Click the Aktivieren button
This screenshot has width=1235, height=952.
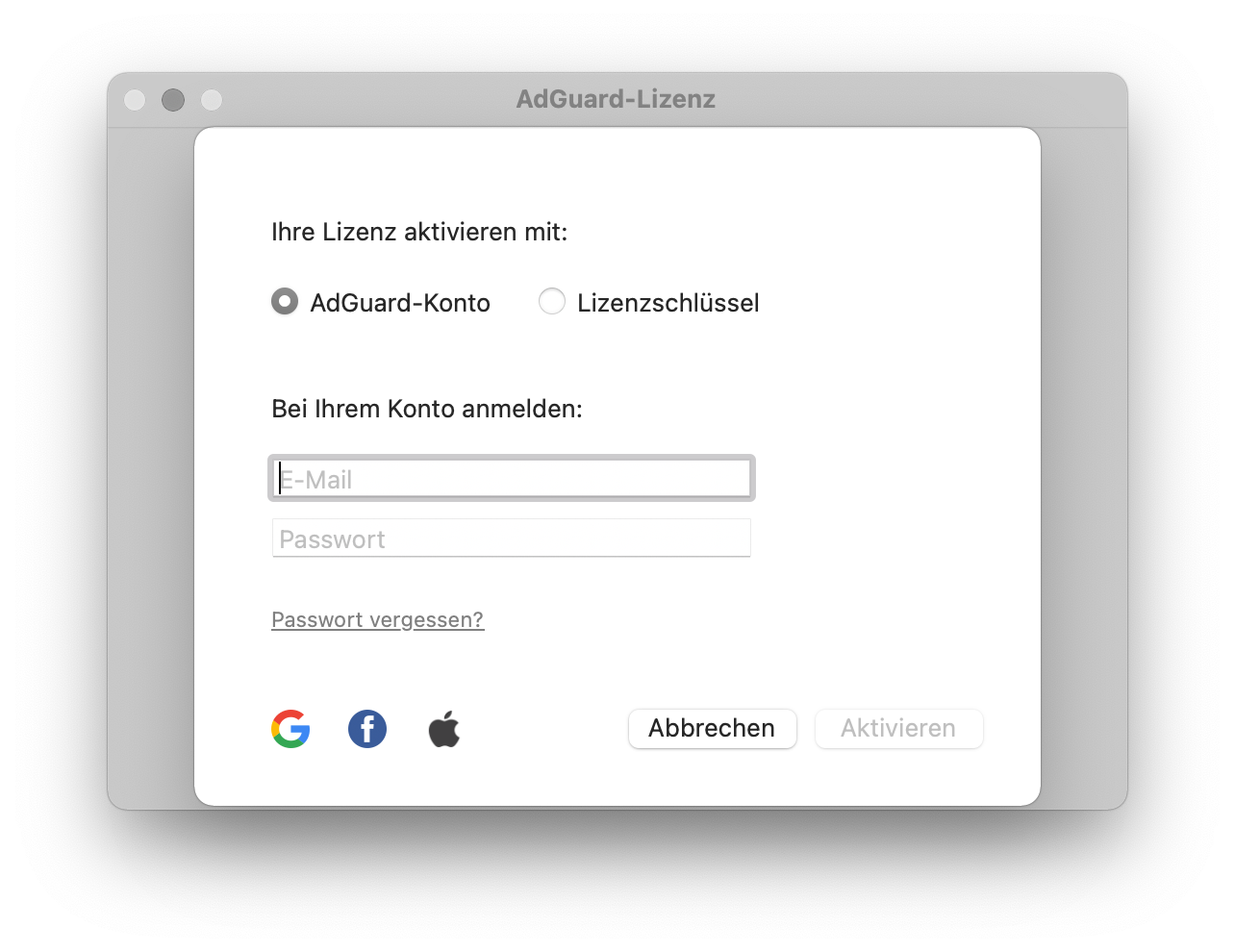[x=899, y=728]
